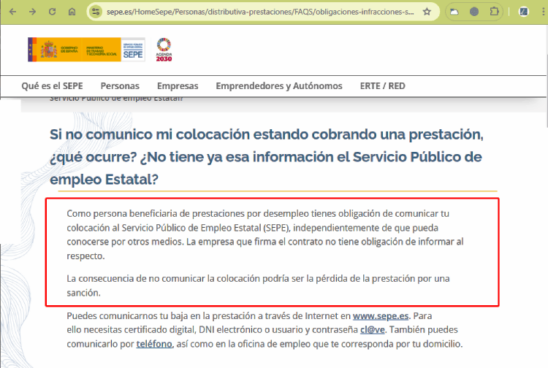Click the round gray toolbar icon

coord(474,12)
